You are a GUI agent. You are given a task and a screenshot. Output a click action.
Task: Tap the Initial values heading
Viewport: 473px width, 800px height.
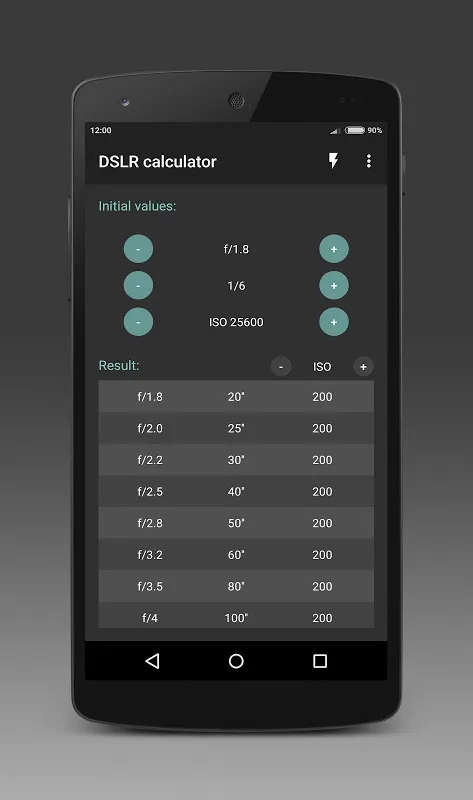[x=137, y=206]
